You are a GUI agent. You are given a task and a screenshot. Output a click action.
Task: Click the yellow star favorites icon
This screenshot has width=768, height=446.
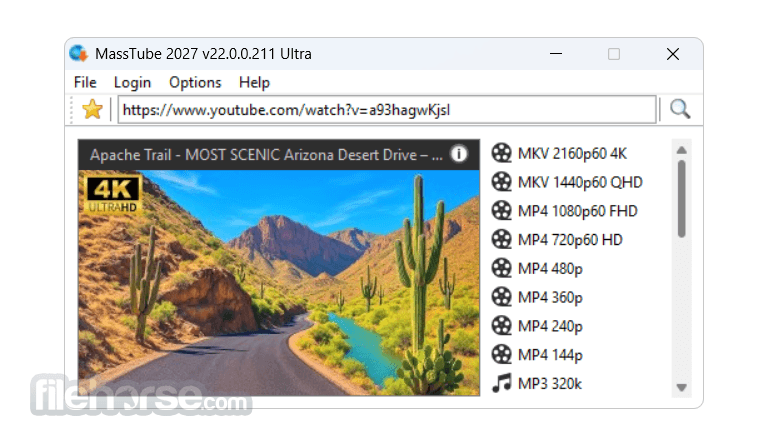(x=92, y=109)
